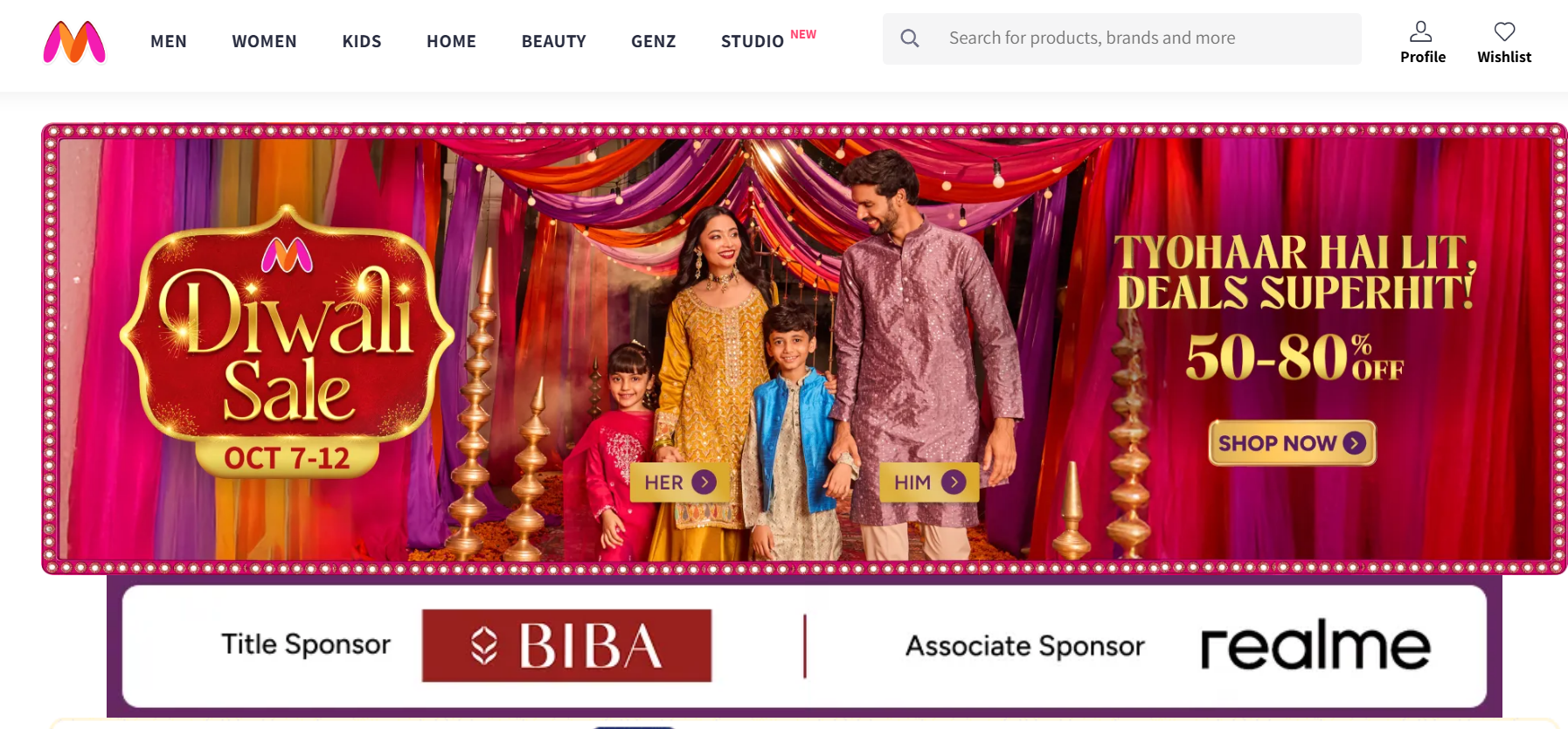
Task: Click the OCT 7-12 sale date badge
Action: click(287, 458)
